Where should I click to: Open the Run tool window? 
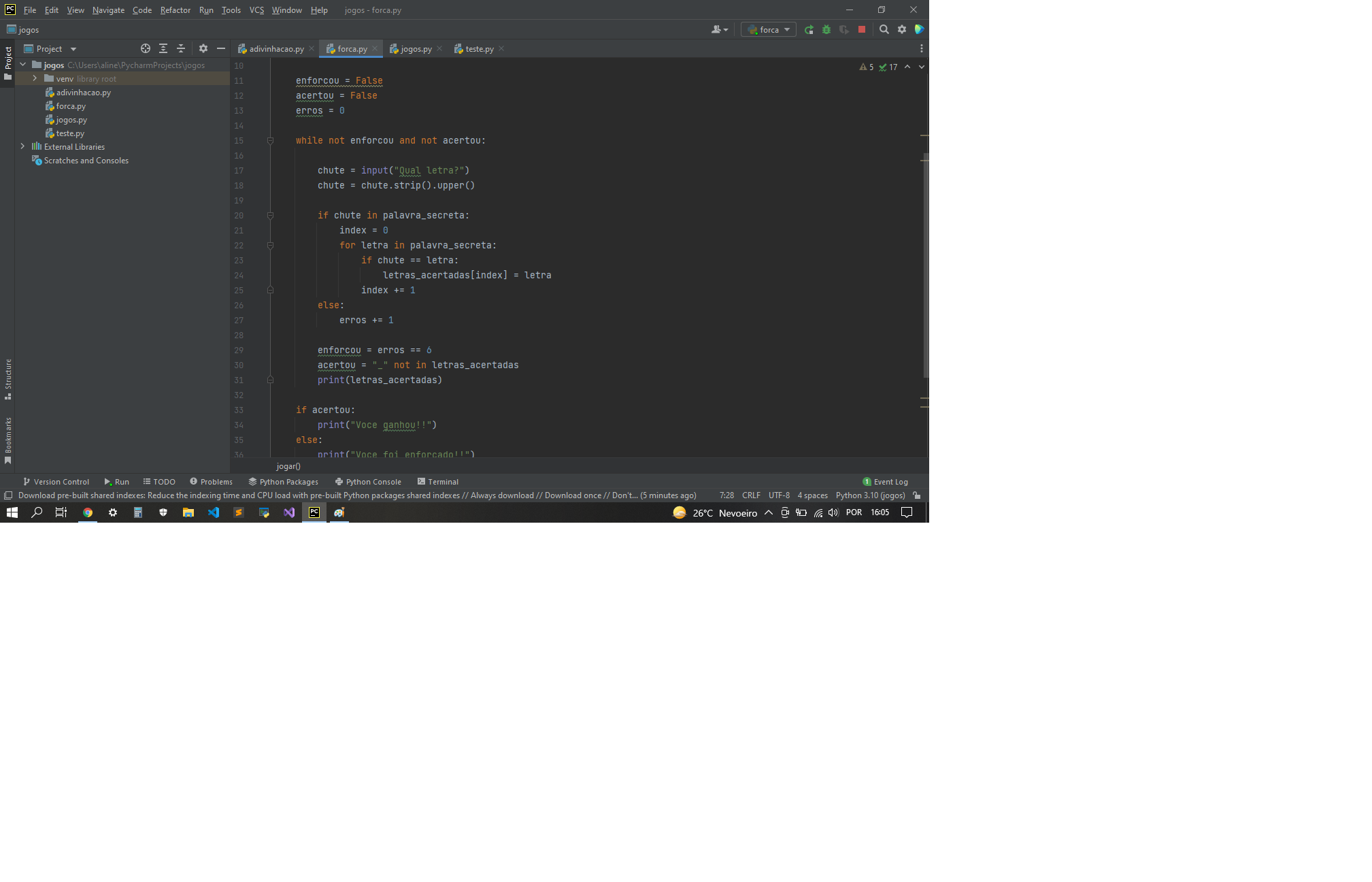click(116, 482)
